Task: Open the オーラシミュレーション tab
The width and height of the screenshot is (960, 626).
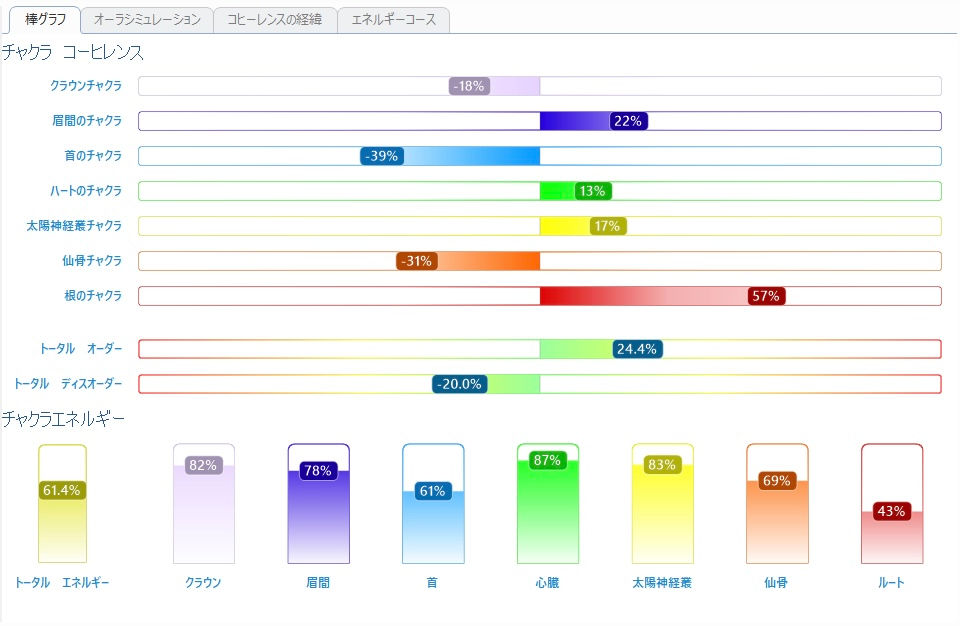Action: coord(147,20)
